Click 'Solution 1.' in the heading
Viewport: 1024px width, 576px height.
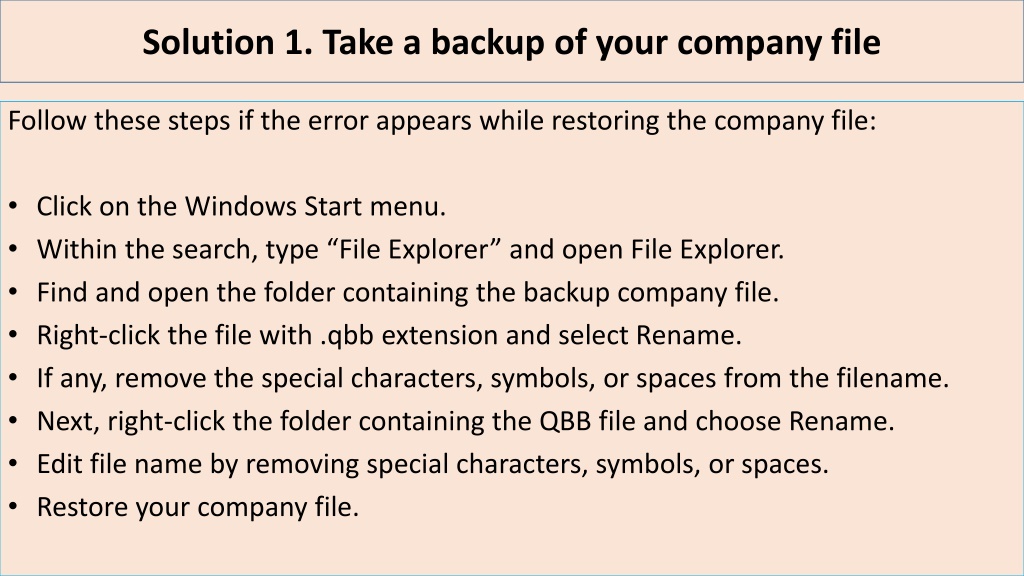click(x=227, y=43)
